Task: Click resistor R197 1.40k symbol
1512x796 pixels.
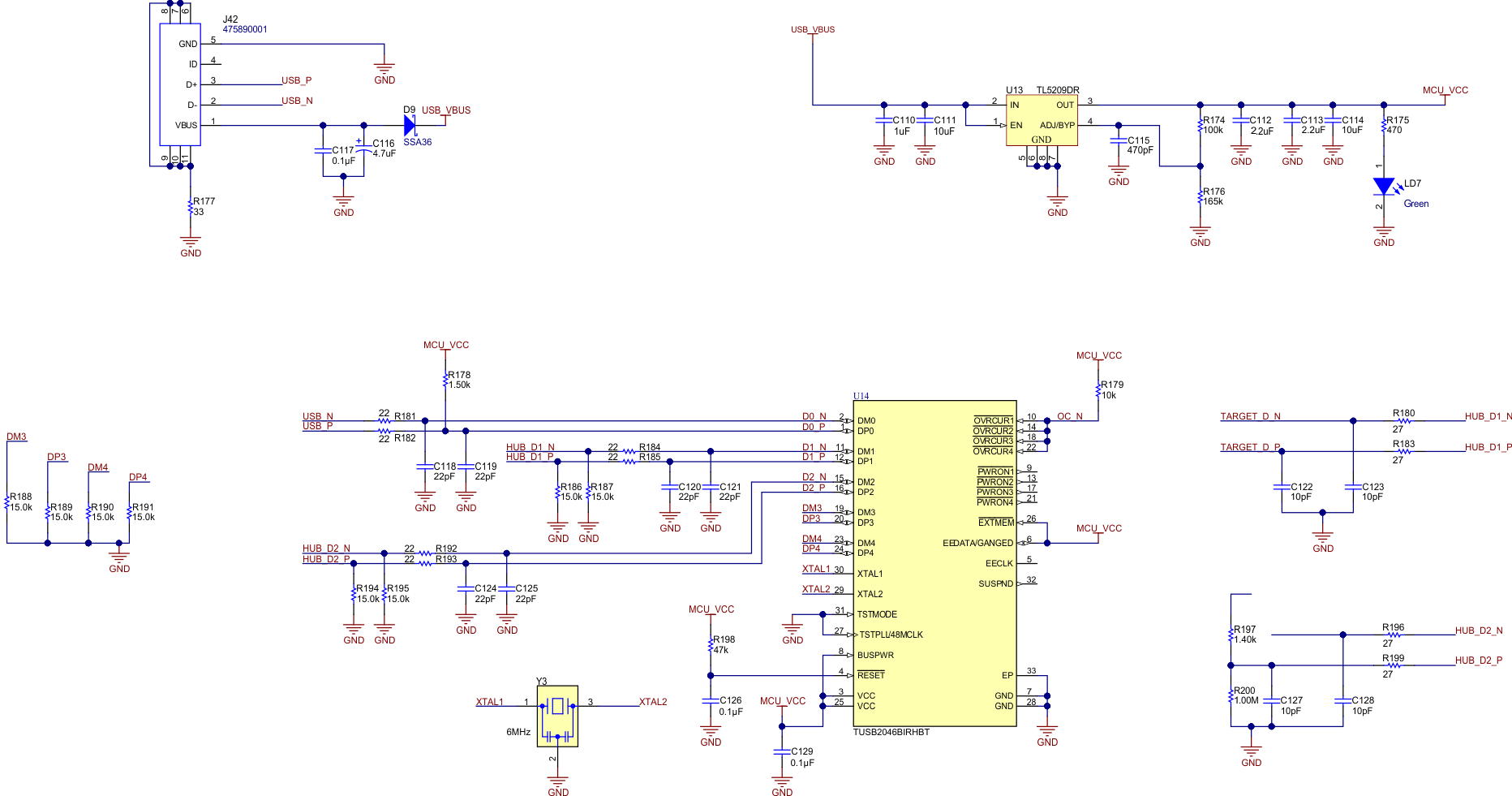Action: [1231, 635]
